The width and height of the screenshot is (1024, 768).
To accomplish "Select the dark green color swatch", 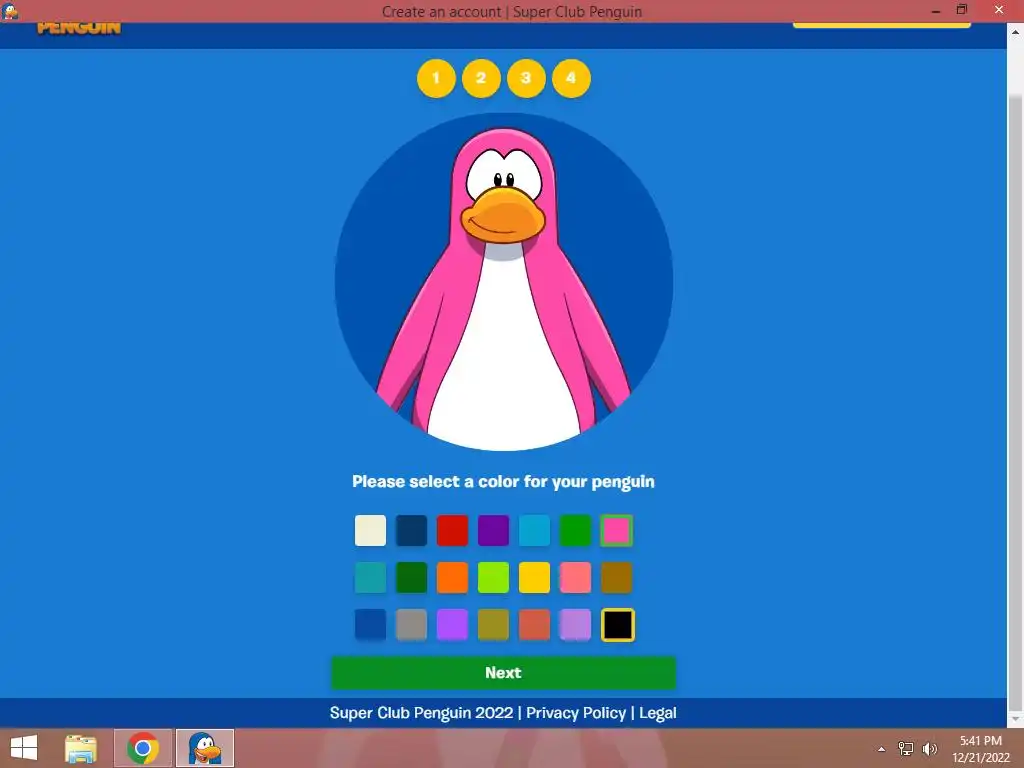I will coord(411,577).
